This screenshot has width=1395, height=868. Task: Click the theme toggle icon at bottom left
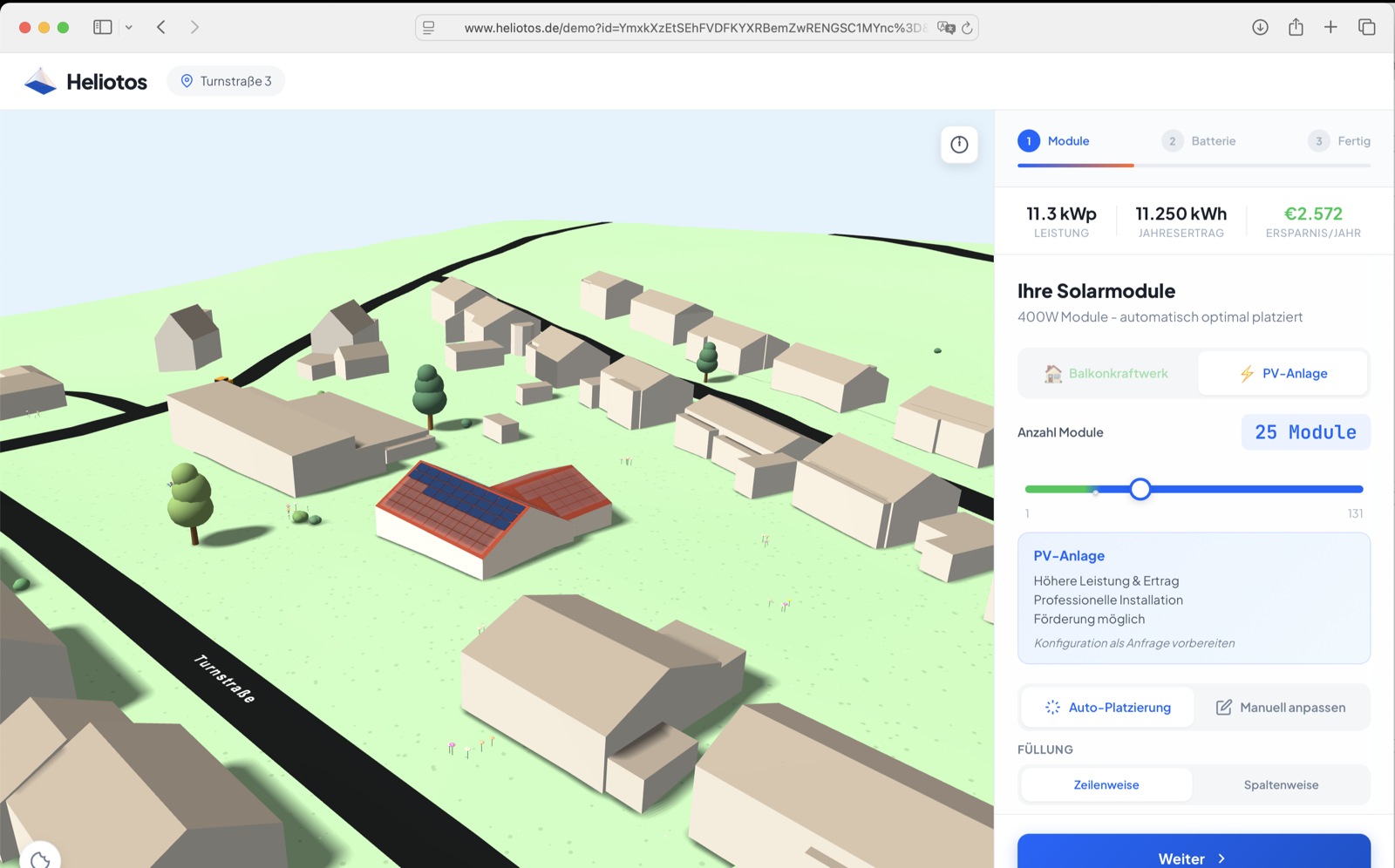[x=40, y=860]
